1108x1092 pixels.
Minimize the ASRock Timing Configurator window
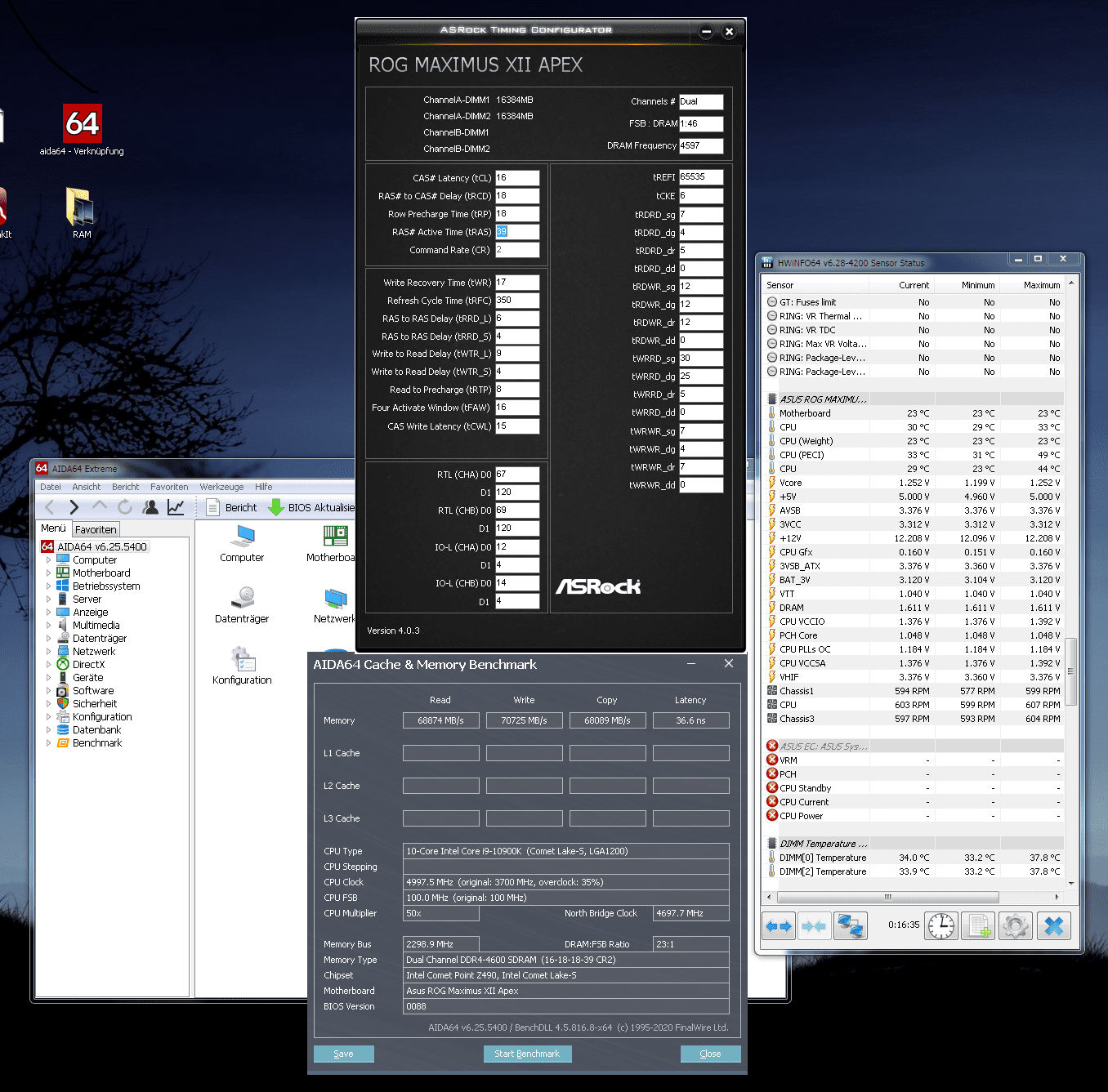pyautogui.click(x=706, y=32)
